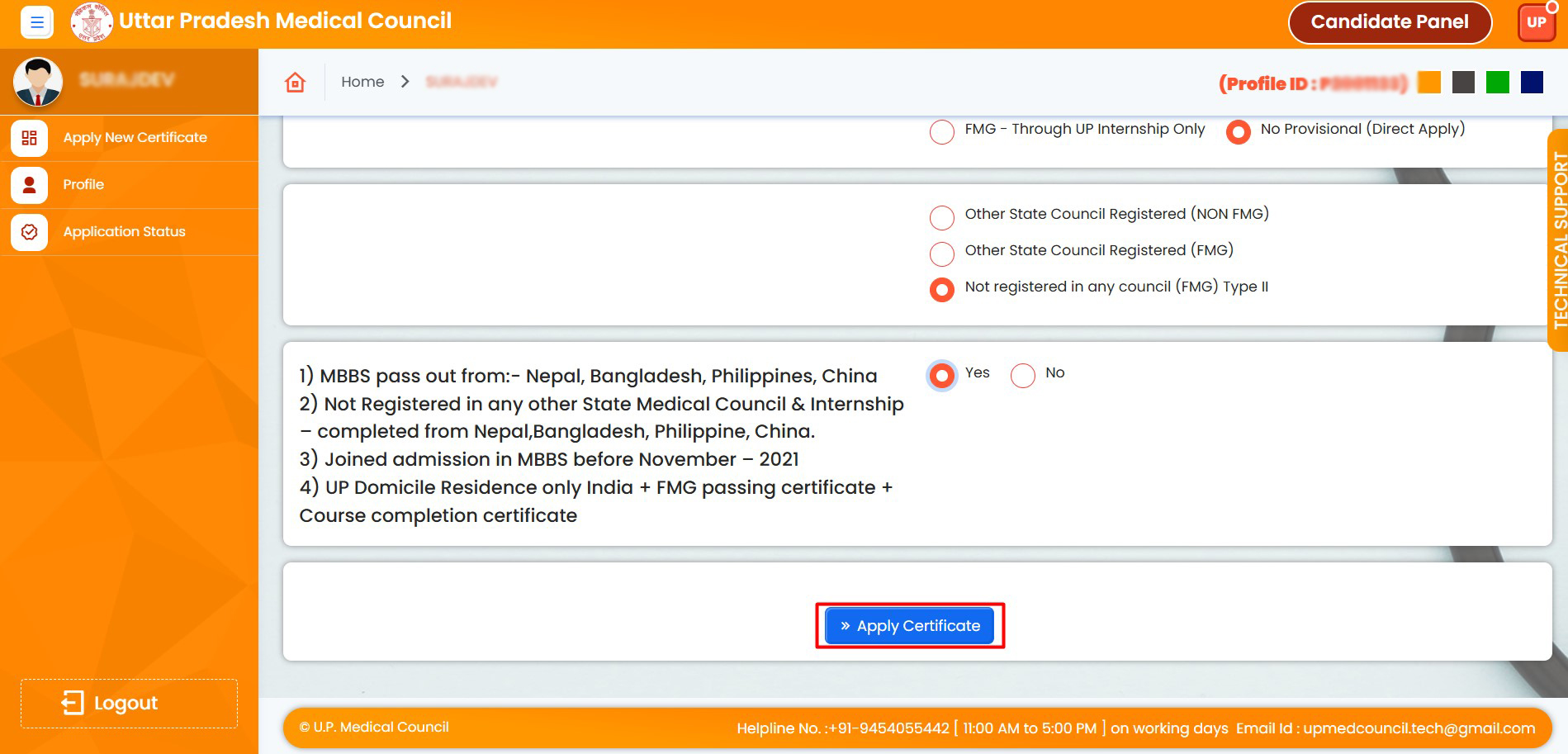Select the No radio button
Screen dimensions: 1568x754
coord(1023,376)
